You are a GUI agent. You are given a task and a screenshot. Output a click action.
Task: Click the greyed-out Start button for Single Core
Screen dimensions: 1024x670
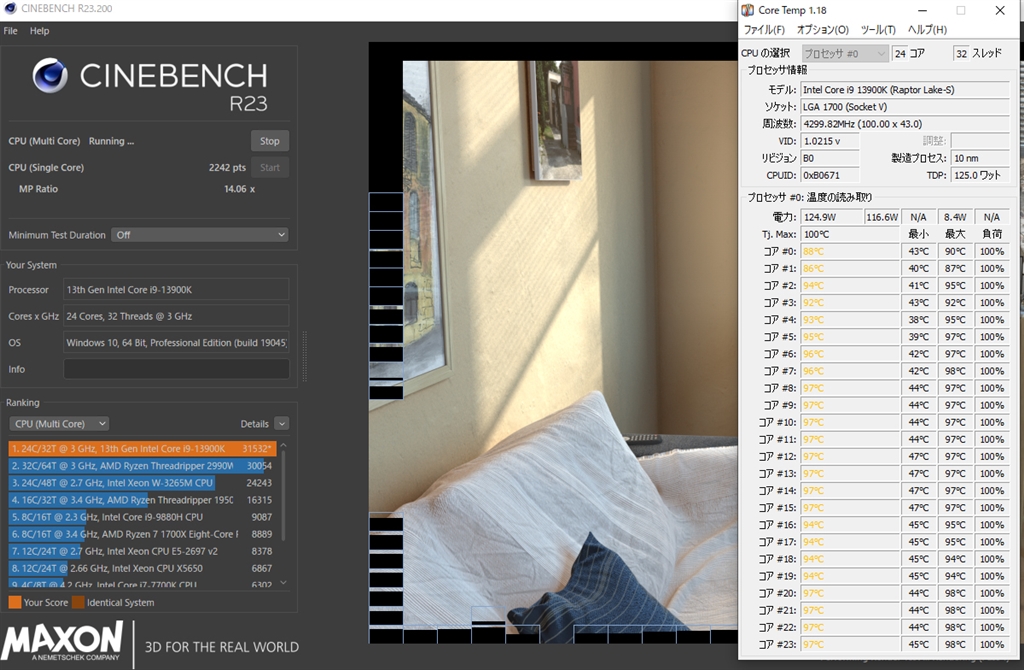pos(270,168)
